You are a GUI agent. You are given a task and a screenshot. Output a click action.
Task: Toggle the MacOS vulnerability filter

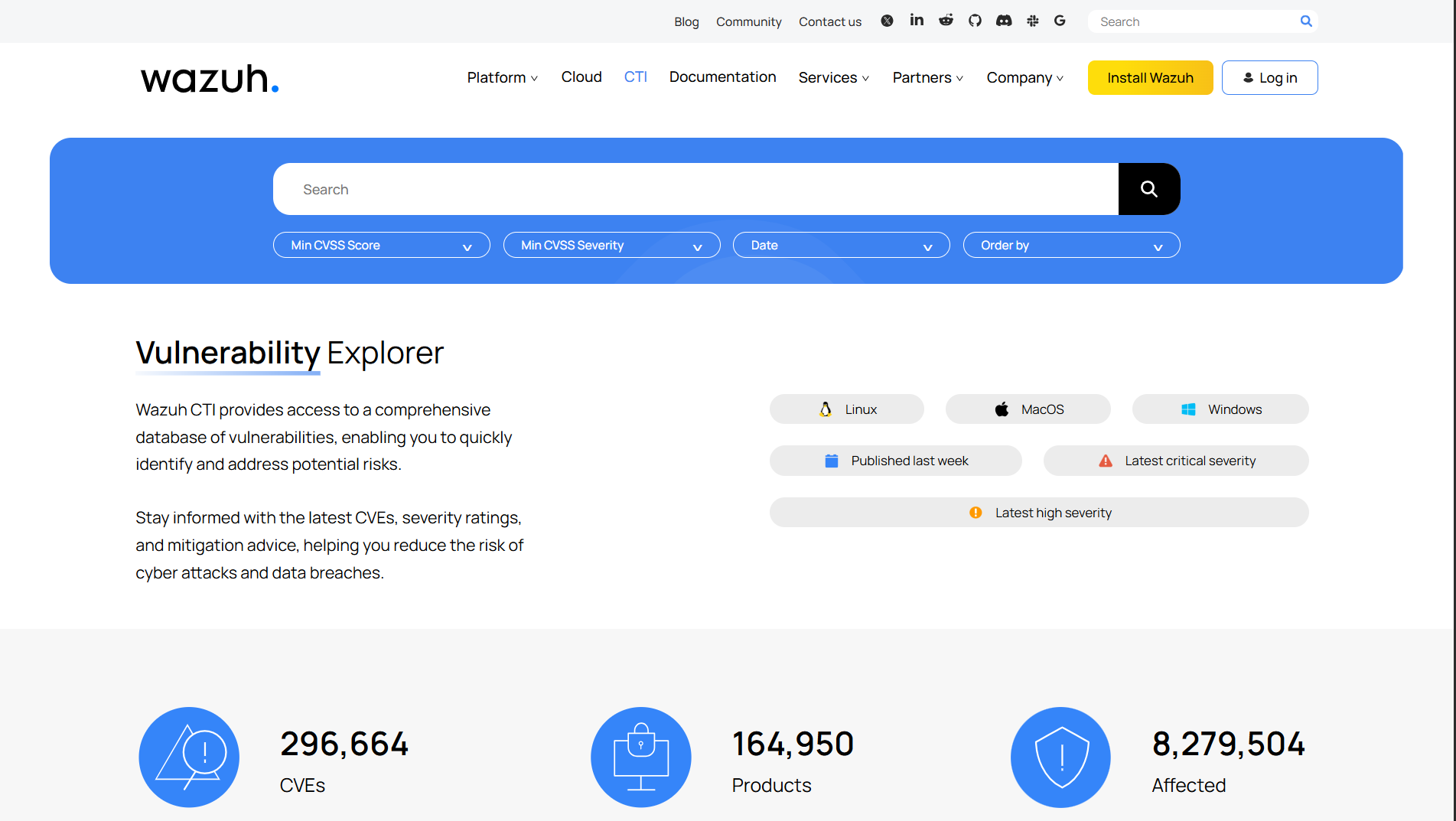[1028, 409]
